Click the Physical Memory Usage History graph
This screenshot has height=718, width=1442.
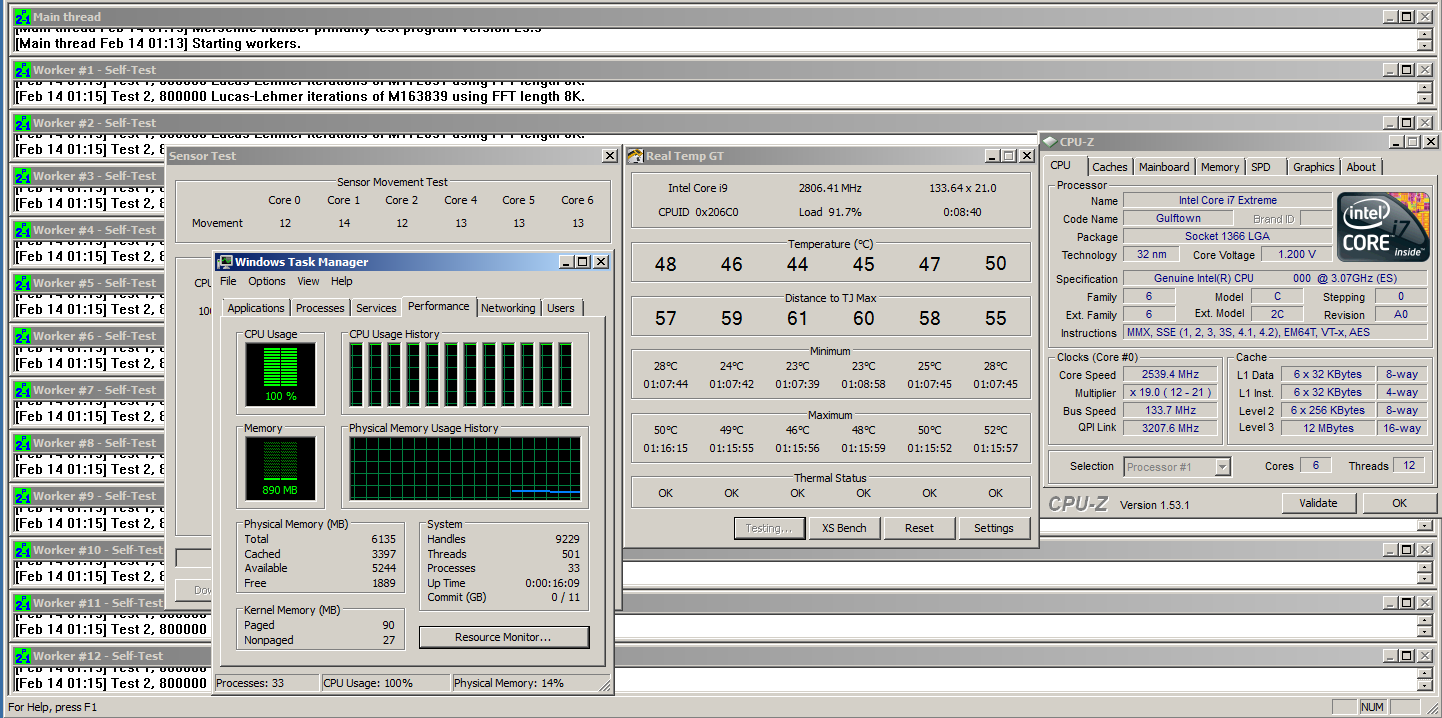(x=465, y=469)
